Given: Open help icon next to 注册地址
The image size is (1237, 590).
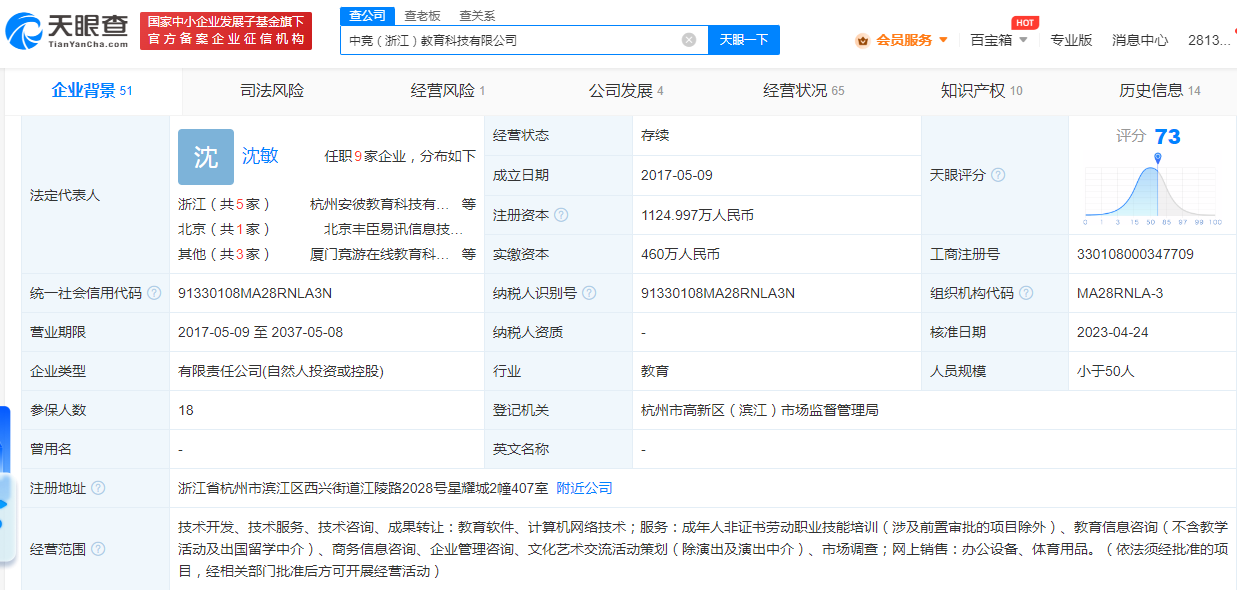Looking at the screenshot, I should point(98,488).
